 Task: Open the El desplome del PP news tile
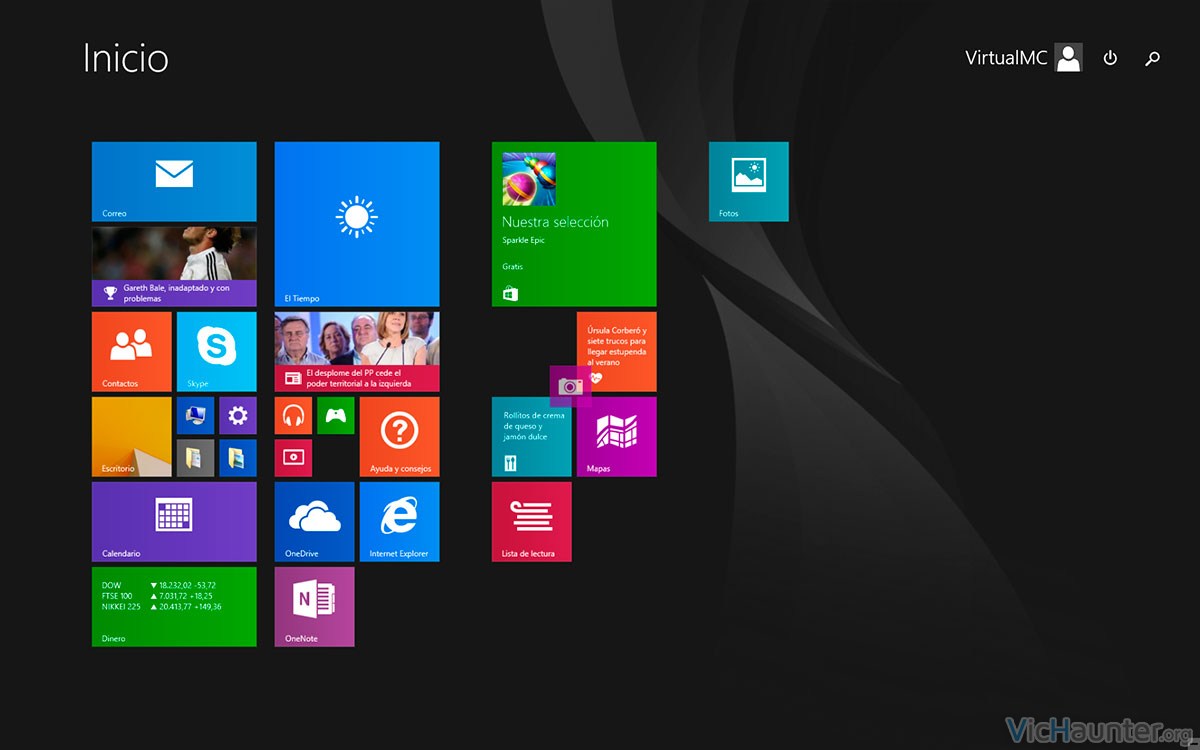[357, 352]
